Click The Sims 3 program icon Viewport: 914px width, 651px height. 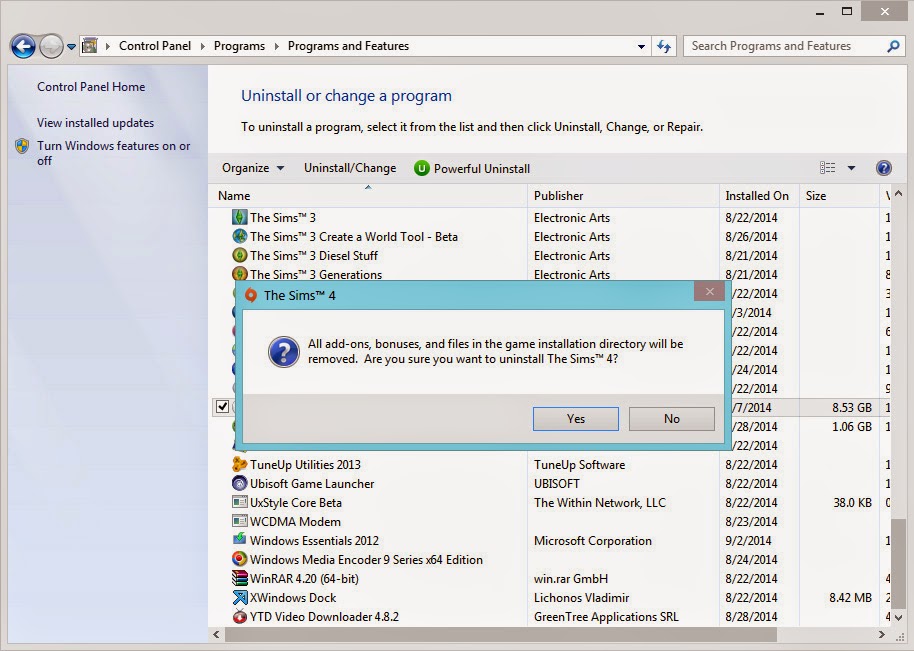(x=240, y=217)
